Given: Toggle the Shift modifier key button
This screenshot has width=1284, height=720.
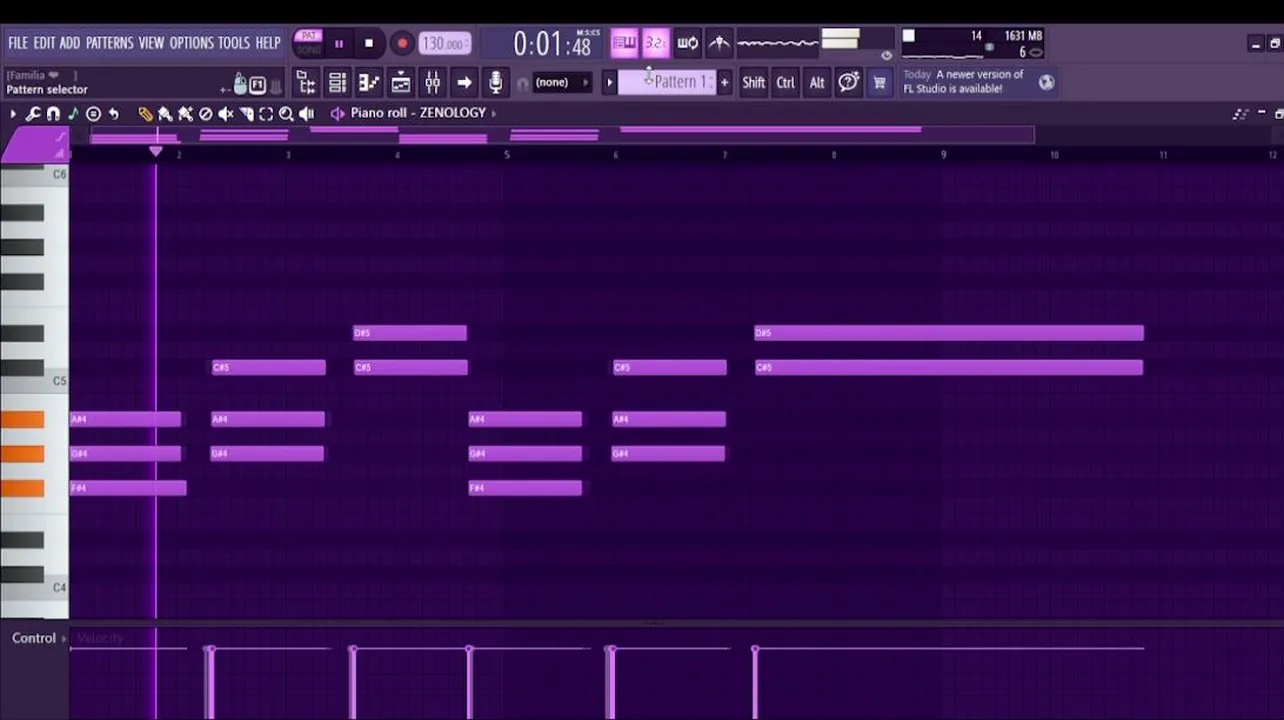Looking at the screenshot, I should pos(753,83).
